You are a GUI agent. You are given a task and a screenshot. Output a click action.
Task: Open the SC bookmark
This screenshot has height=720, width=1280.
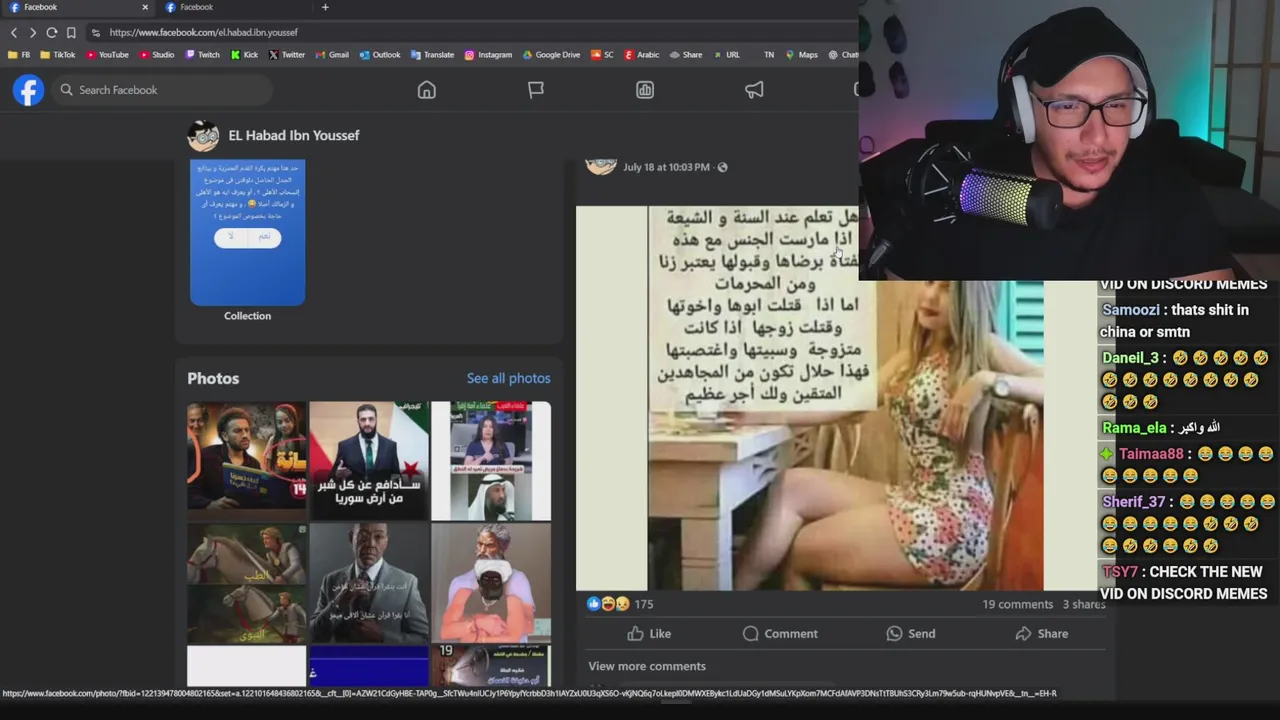[602, 55]
